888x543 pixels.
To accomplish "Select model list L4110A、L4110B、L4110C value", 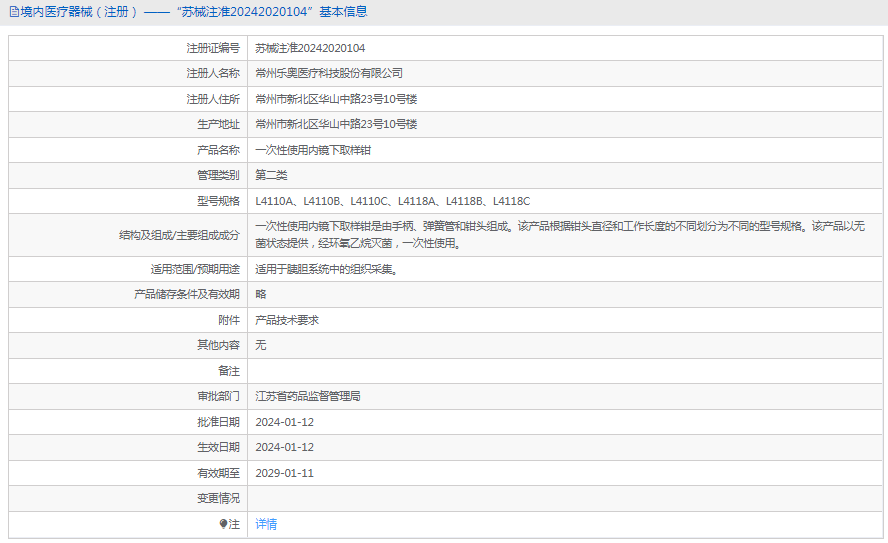I will pyautogui.click(x=392, y=201).
